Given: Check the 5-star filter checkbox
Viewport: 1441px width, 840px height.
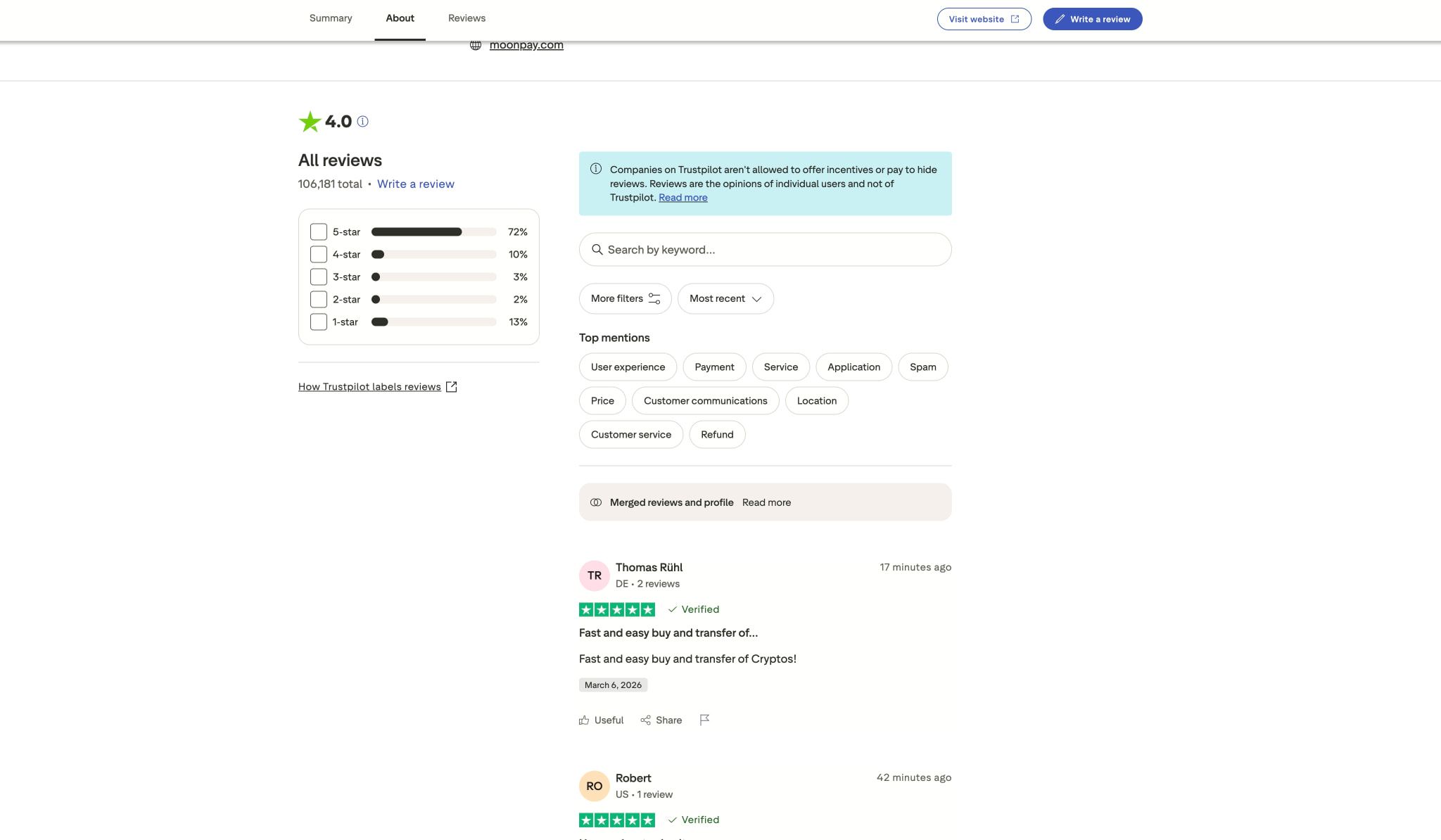Looking at the screenshot, I should 319,232.
